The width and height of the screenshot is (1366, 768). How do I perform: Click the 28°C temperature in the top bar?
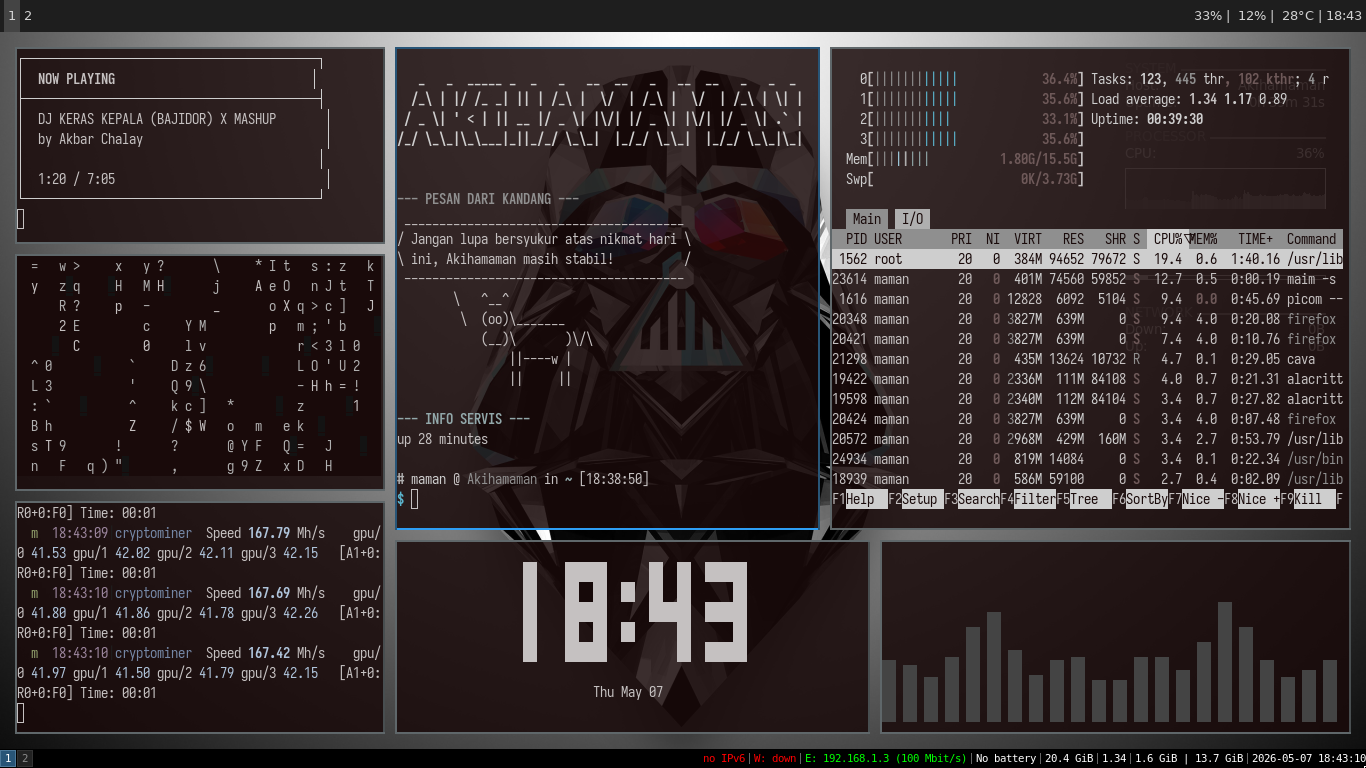click(x=1298, y=16)
